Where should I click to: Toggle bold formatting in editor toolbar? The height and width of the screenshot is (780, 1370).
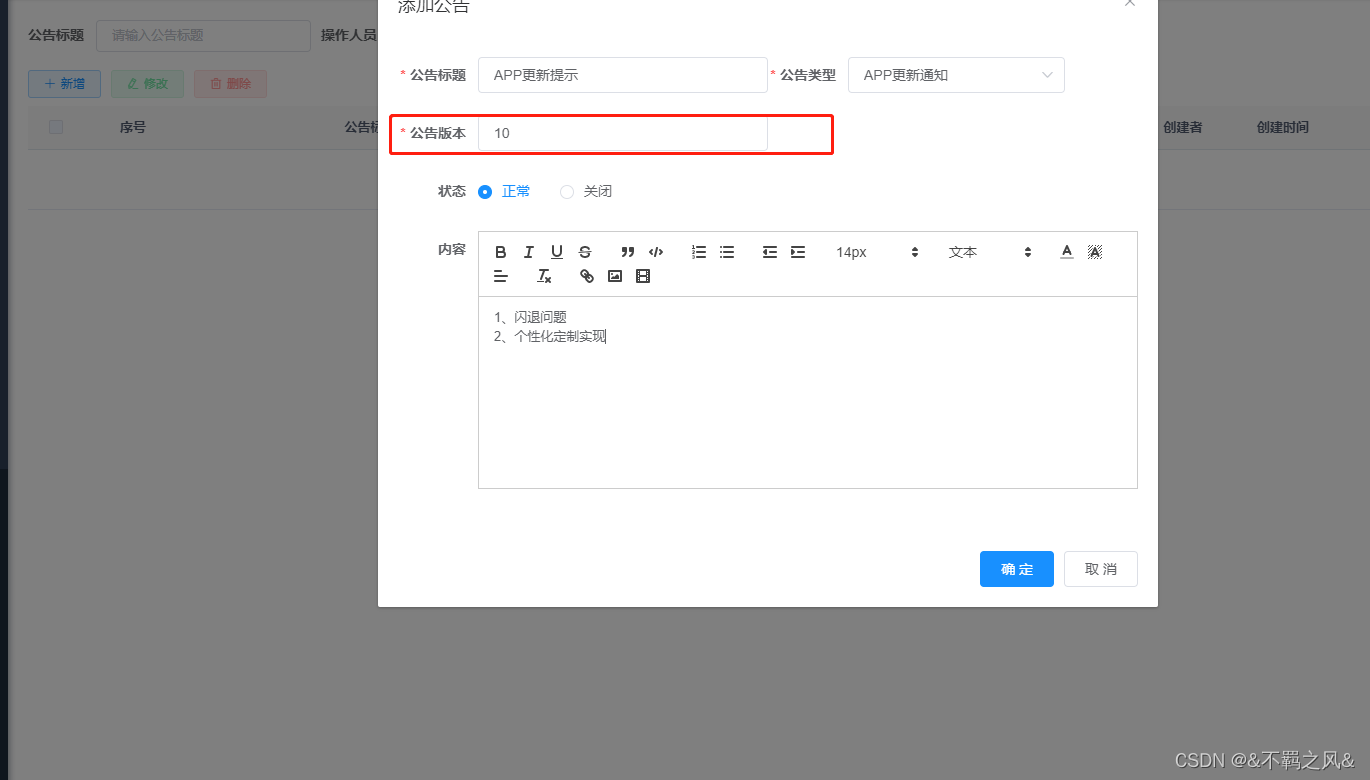pos(501,252)
